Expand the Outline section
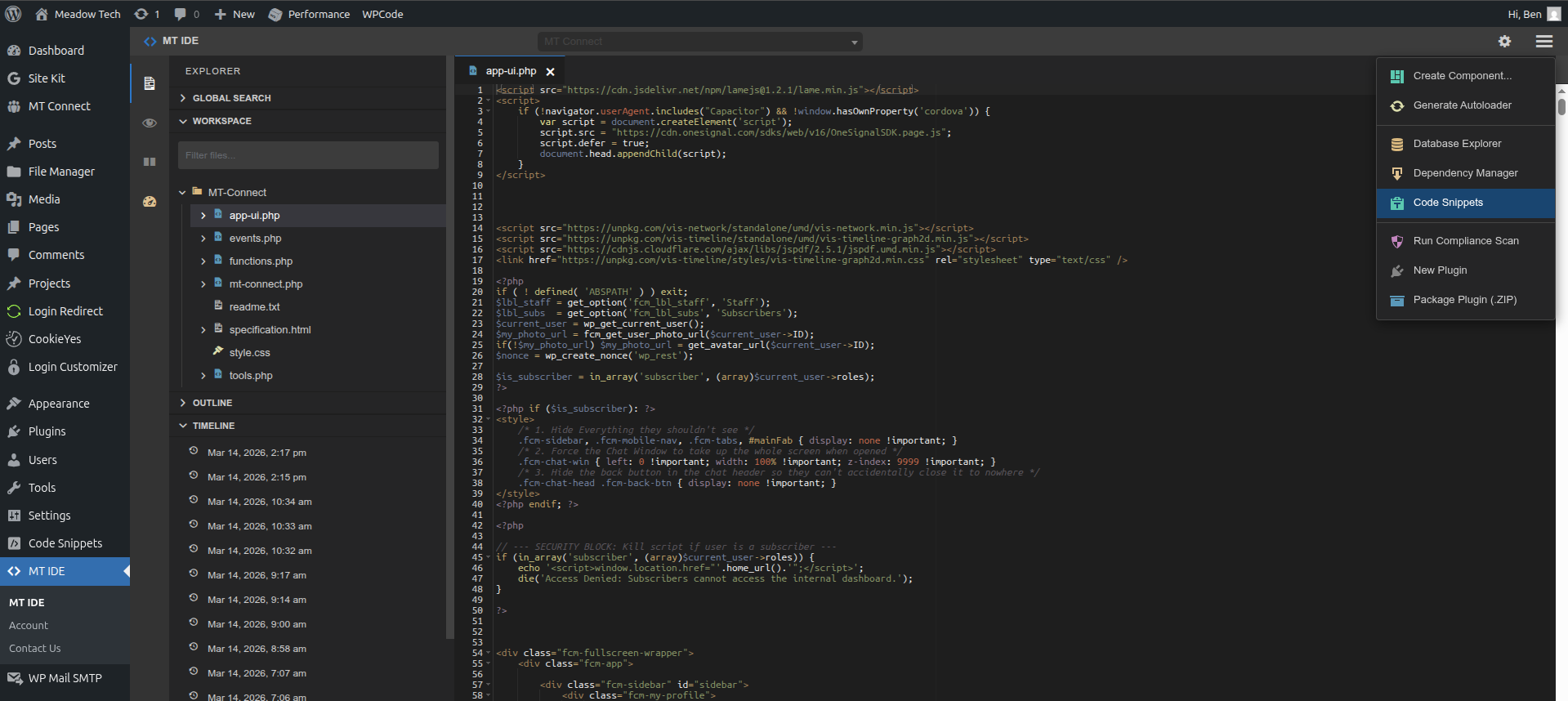 click(x=307, y=403)
